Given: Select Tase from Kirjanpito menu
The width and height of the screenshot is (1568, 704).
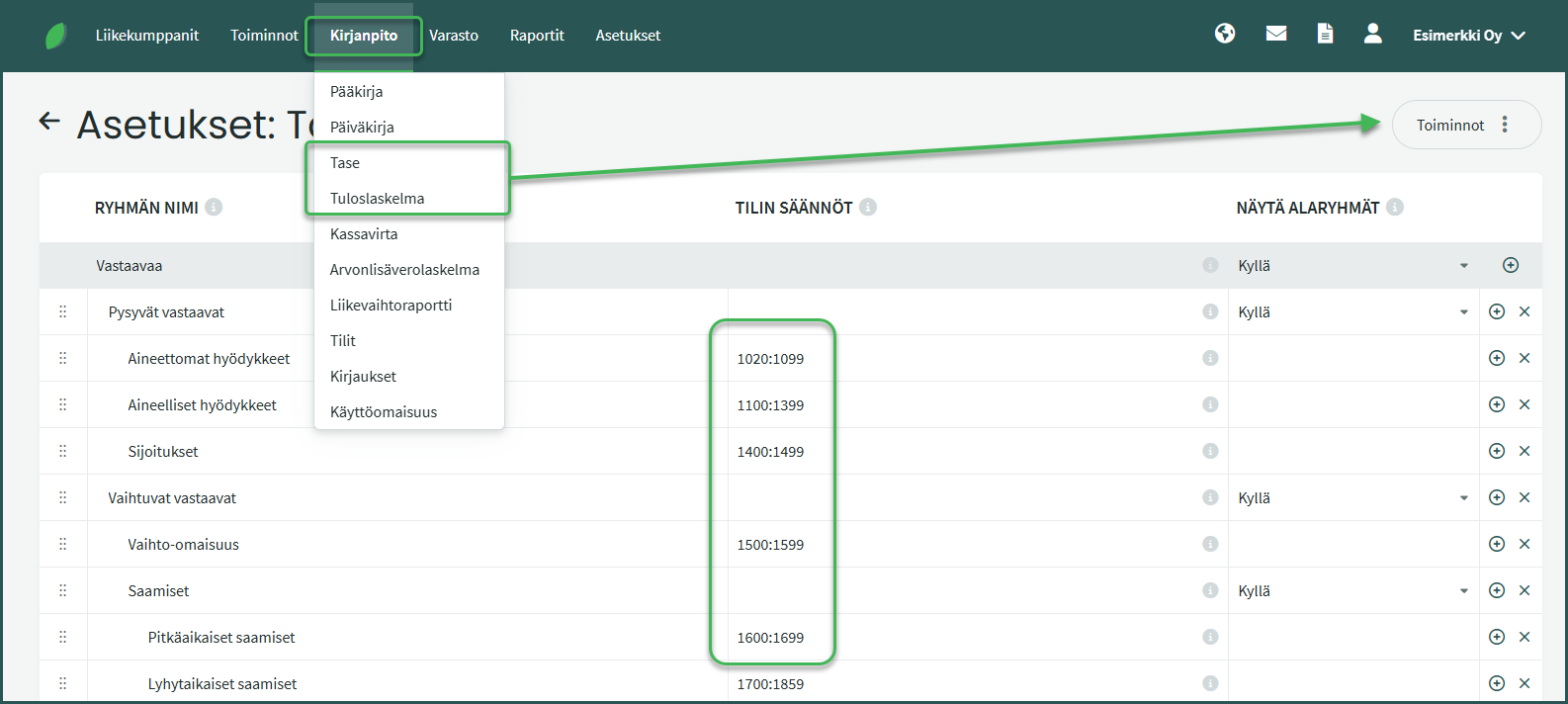Looking at the screenshot, I should [x=345, y=163].
